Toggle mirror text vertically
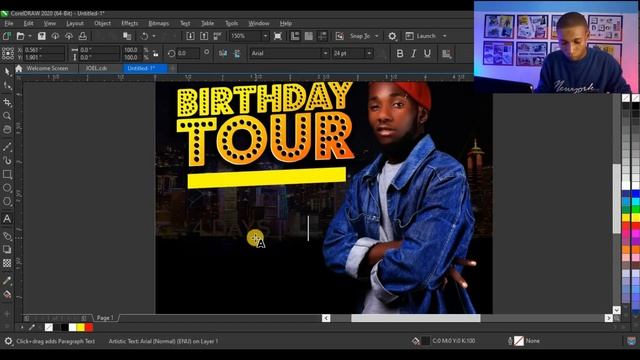Screen dimensions: 640x360 (237, 53)
